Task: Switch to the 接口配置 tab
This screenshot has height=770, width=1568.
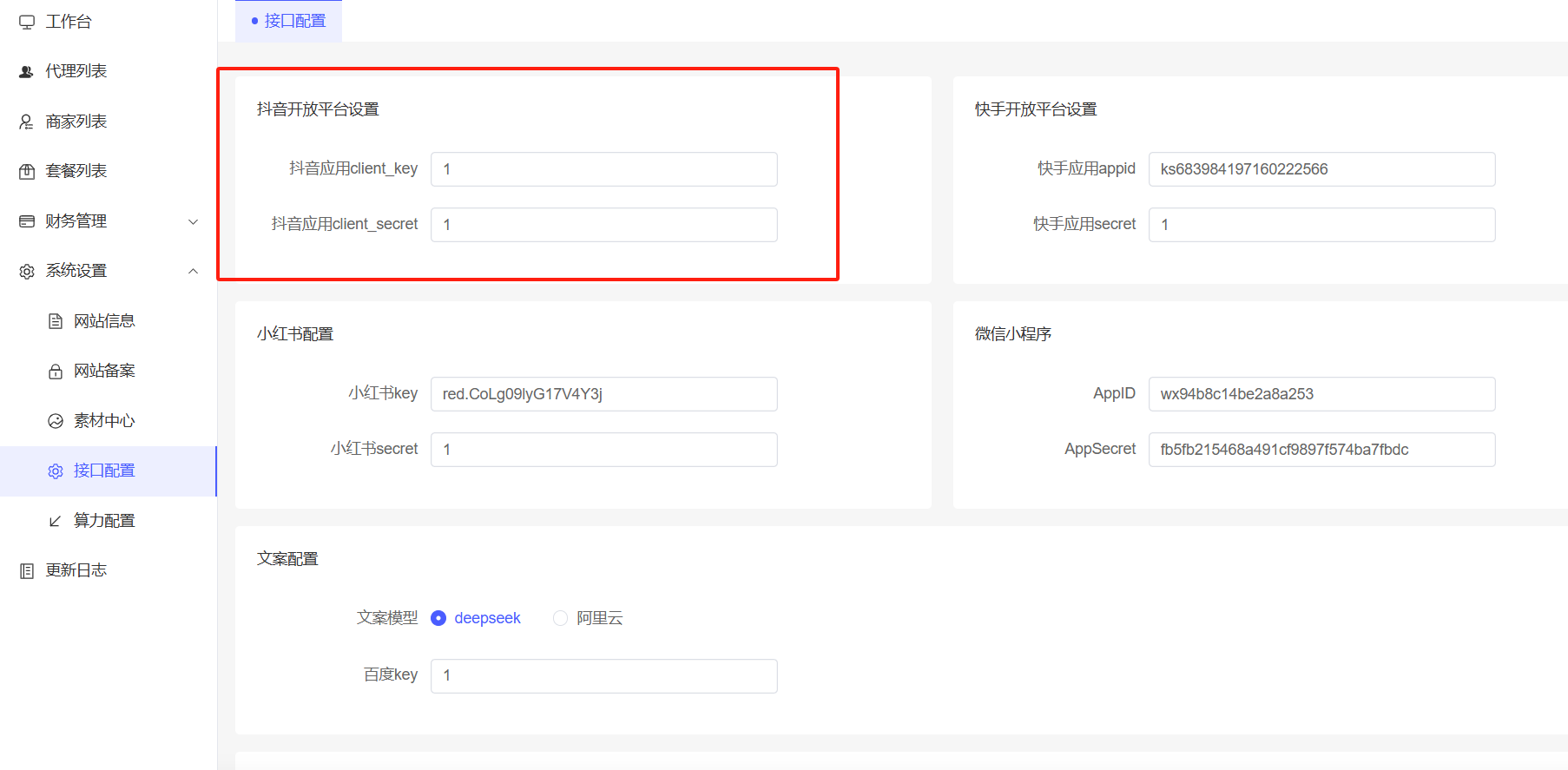Action: point(289,21)
